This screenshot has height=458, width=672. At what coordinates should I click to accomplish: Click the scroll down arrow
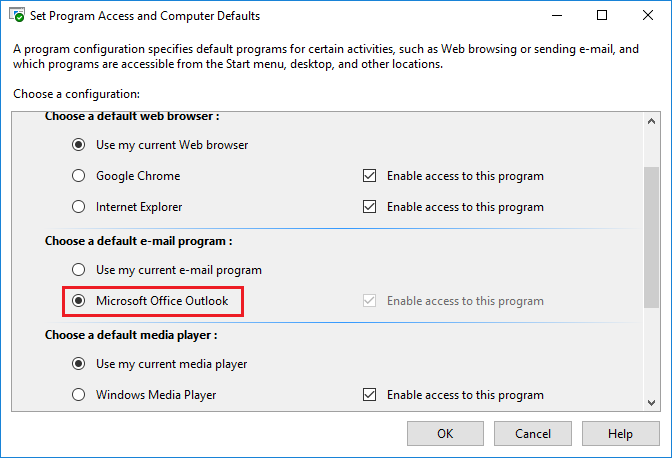point(651,403)
